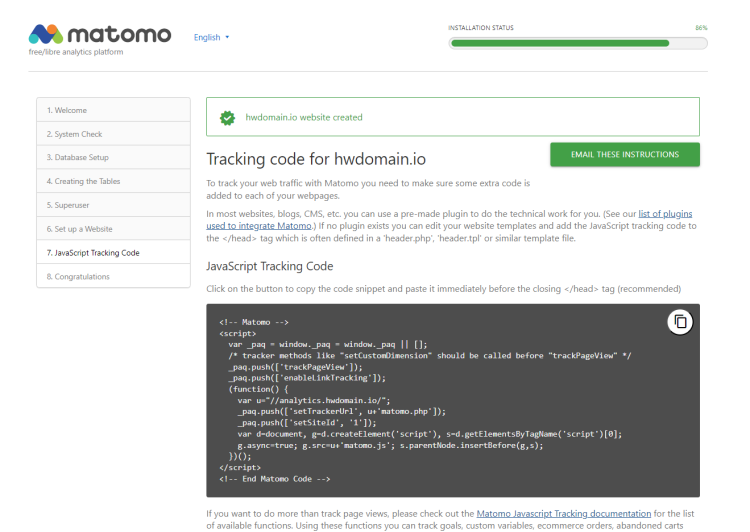The image size is (750, 532).
Task: Copy the tracking code snippet
Action: click(680, 322)
